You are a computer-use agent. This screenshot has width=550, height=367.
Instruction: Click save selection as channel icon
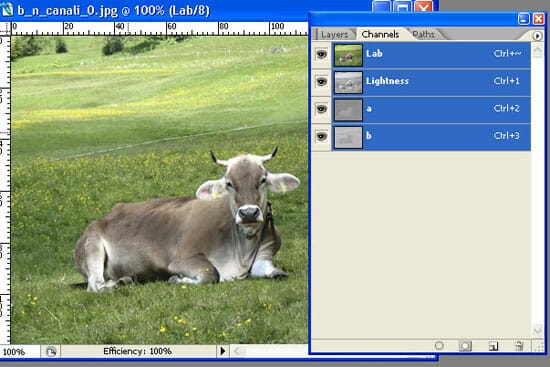(x=465, y=346)
